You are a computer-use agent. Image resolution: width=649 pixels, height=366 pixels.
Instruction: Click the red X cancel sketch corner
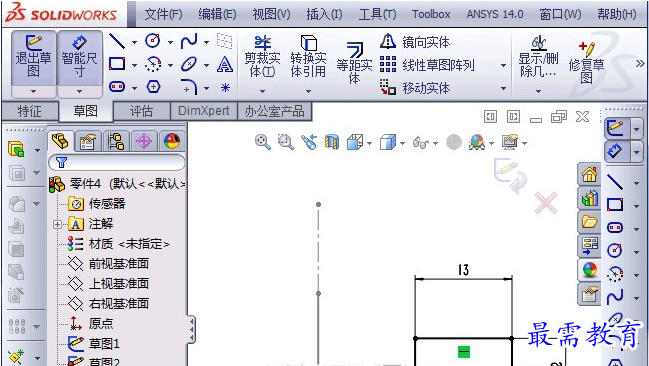click(546, 203)
